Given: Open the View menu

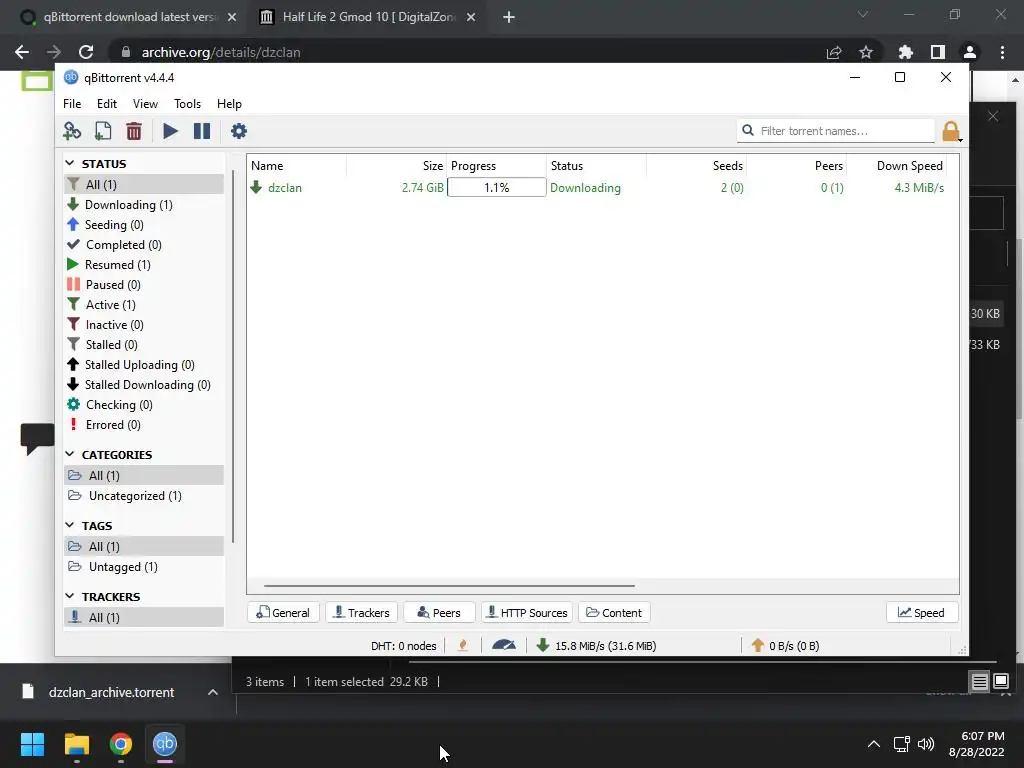Looking at the screenshot, I should pos(145,104).
